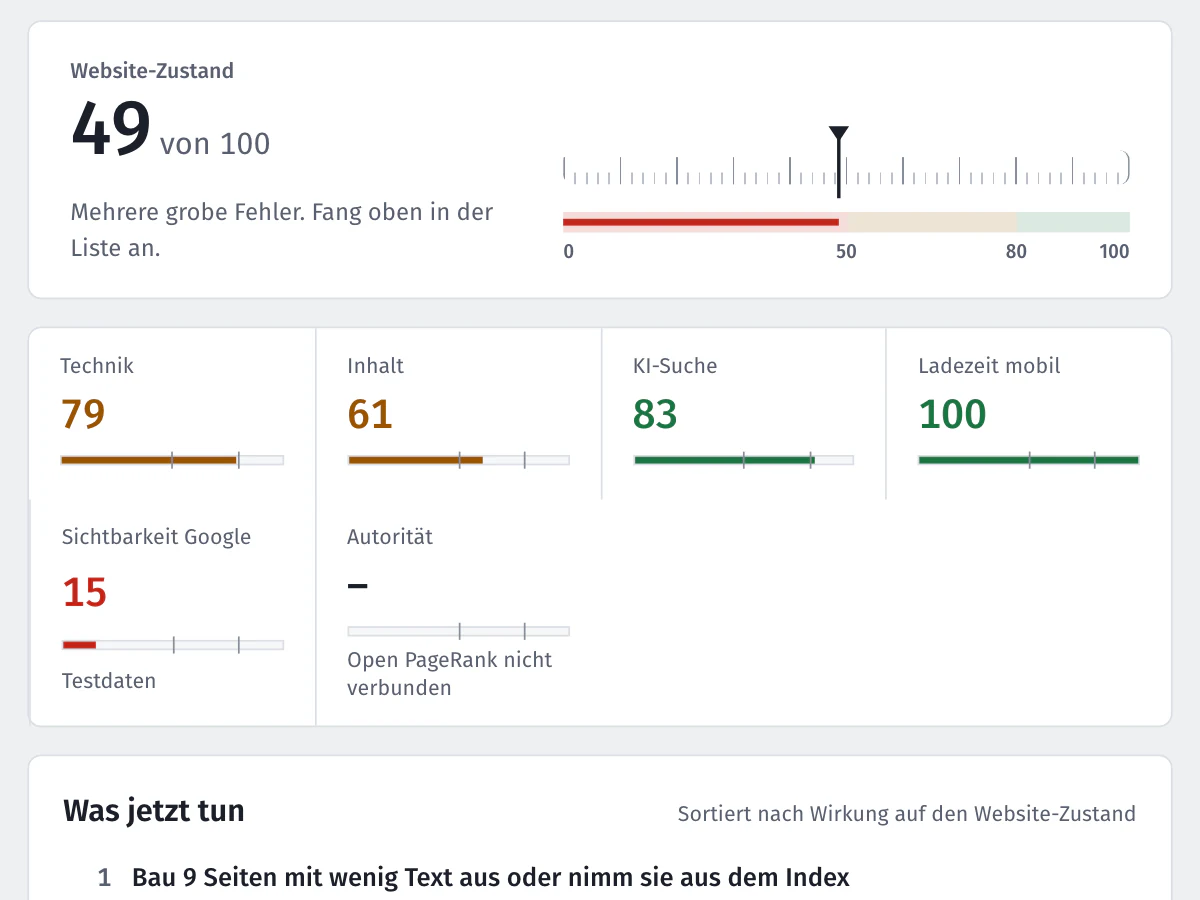The image size is (1200, 900).
Task: Click the 'Was jetzt tun' heading
Action: coord(154,811)
